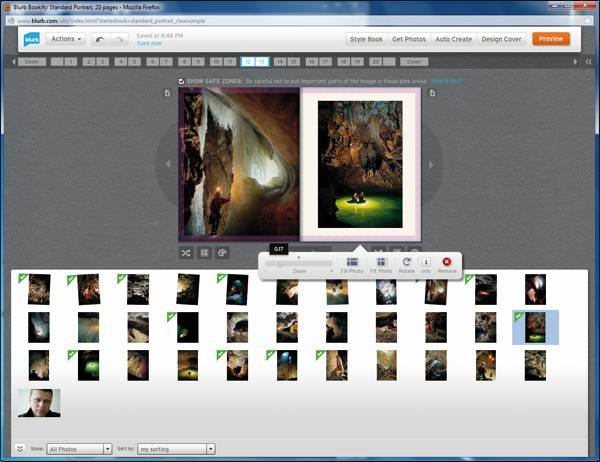Click the orange Preview button

click(551, 39)
